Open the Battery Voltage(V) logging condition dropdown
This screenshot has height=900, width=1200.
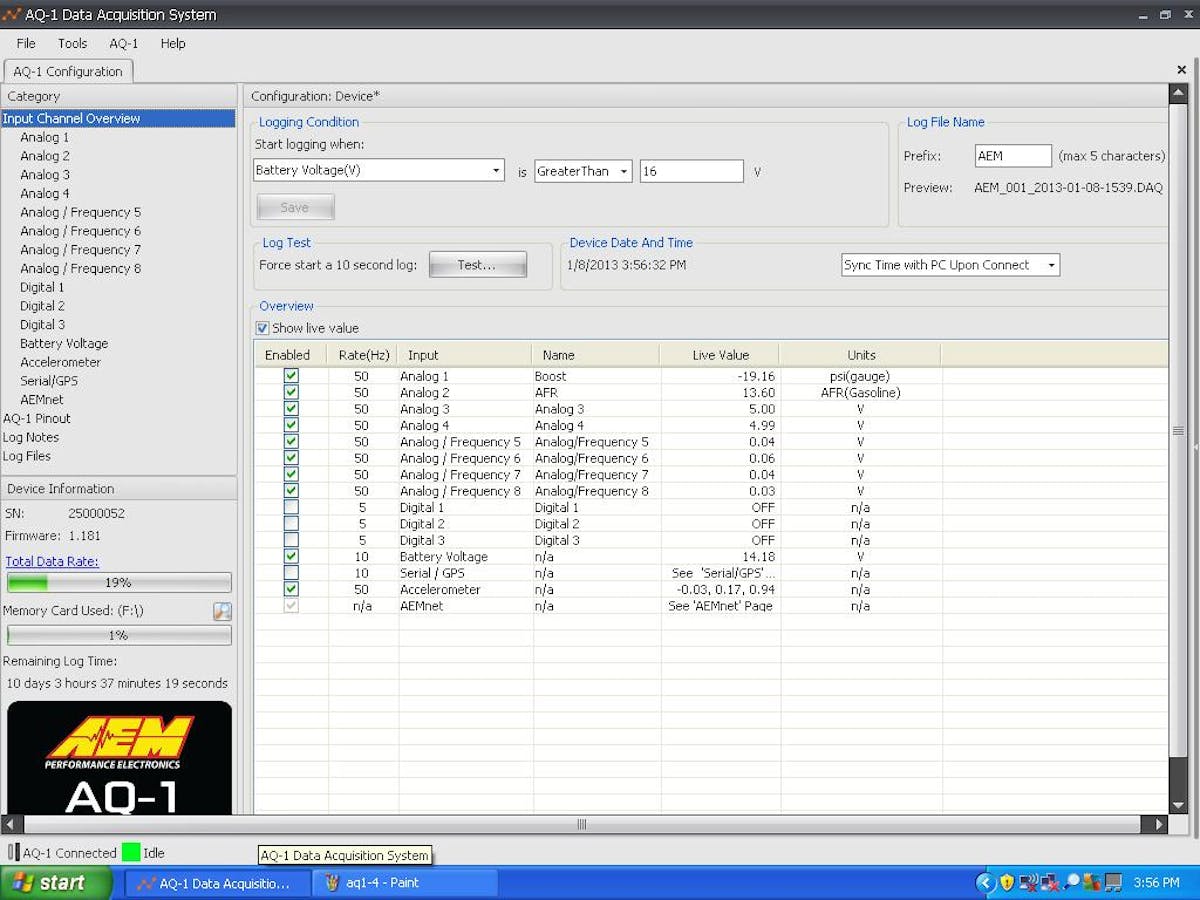click(496, 171)
